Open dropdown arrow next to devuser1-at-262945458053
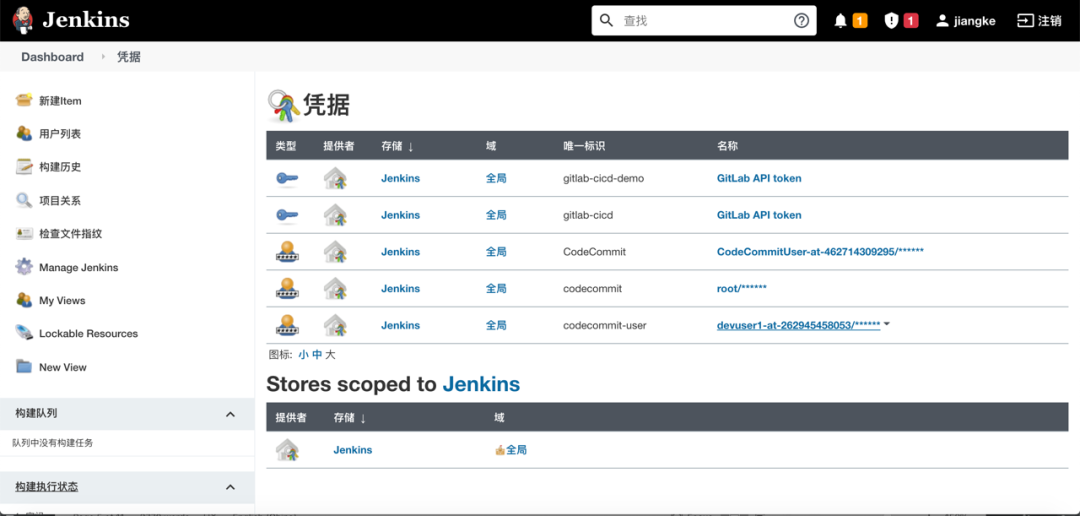Image resolution: width=1080 pixels, height=516 pixels. [887, 324]
